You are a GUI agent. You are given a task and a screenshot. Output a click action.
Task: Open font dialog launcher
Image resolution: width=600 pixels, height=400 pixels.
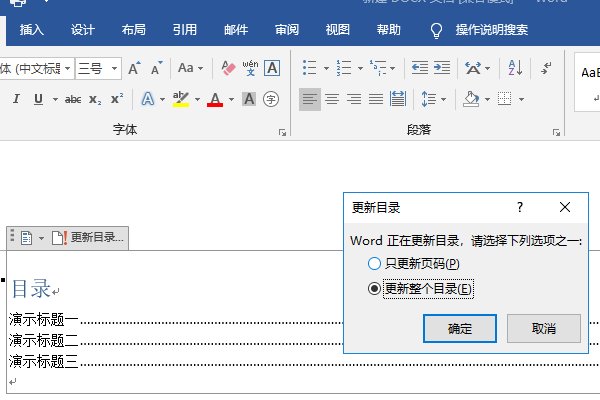coord(282,132)
